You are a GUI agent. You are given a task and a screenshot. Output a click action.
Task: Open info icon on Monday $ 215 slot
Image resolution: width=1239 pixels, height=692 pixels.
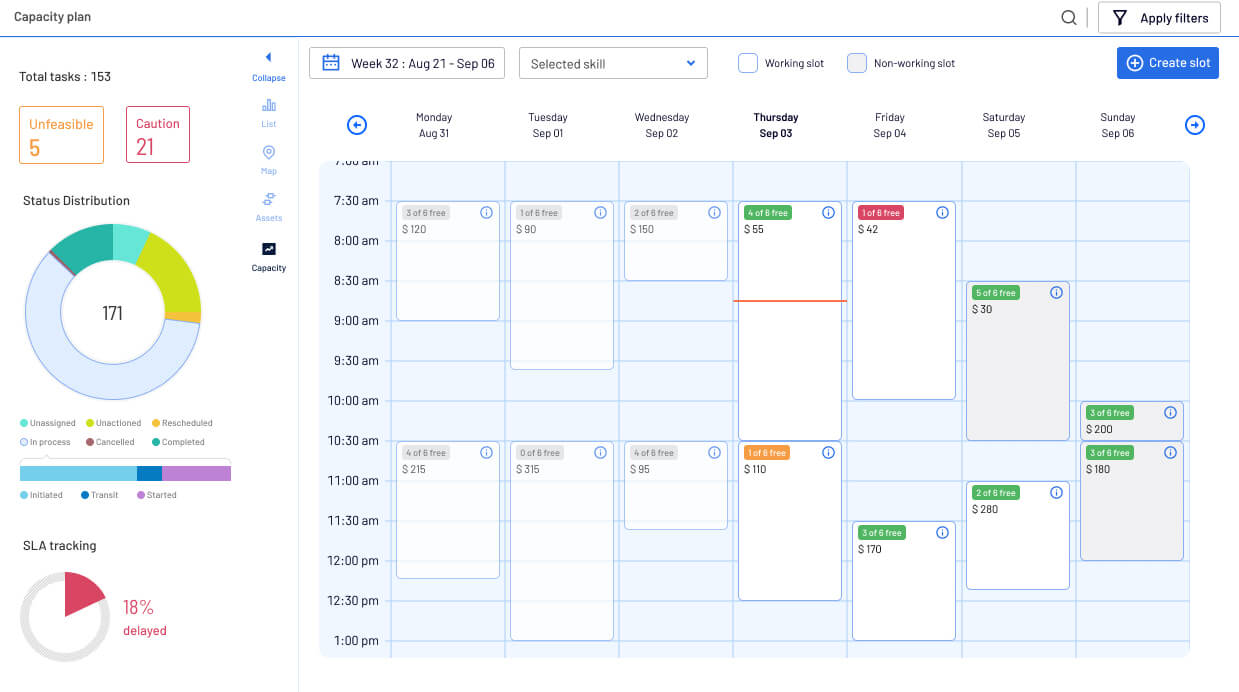point(486,453)
